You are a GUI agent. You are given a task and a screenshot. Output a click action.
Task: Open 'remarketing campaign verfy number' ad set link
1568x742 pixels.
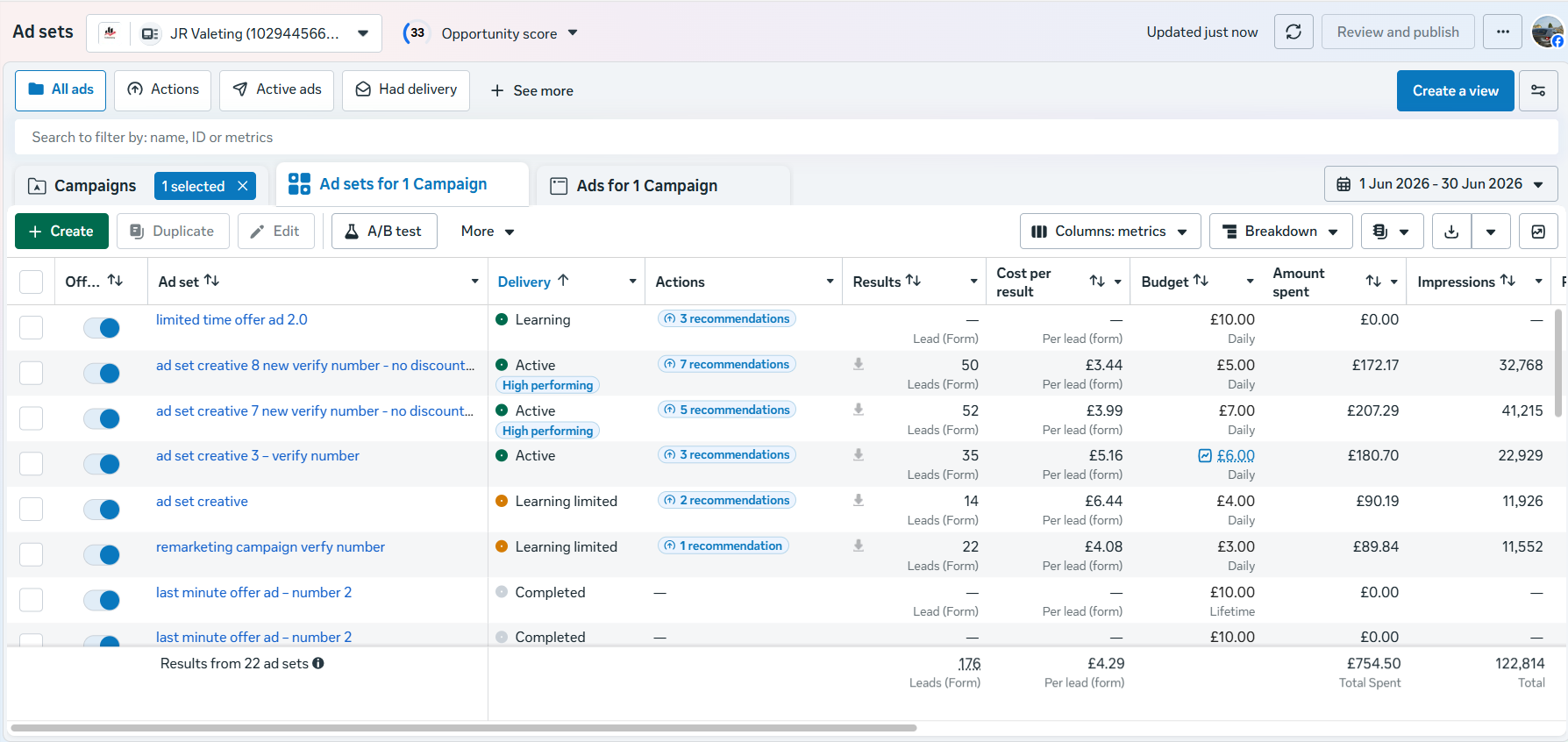coord(270,547)
